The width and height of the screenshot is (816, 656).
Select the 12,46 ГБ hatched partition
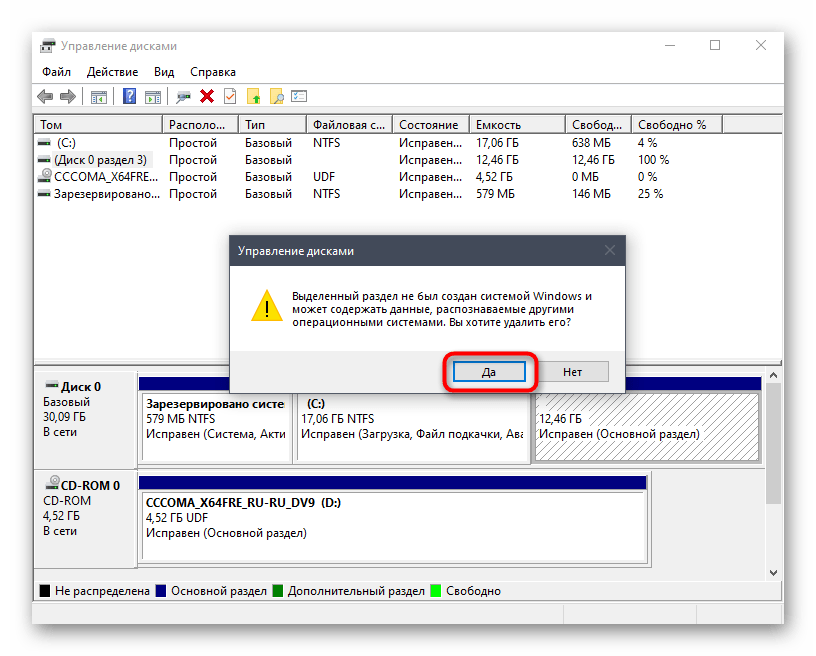646,425
